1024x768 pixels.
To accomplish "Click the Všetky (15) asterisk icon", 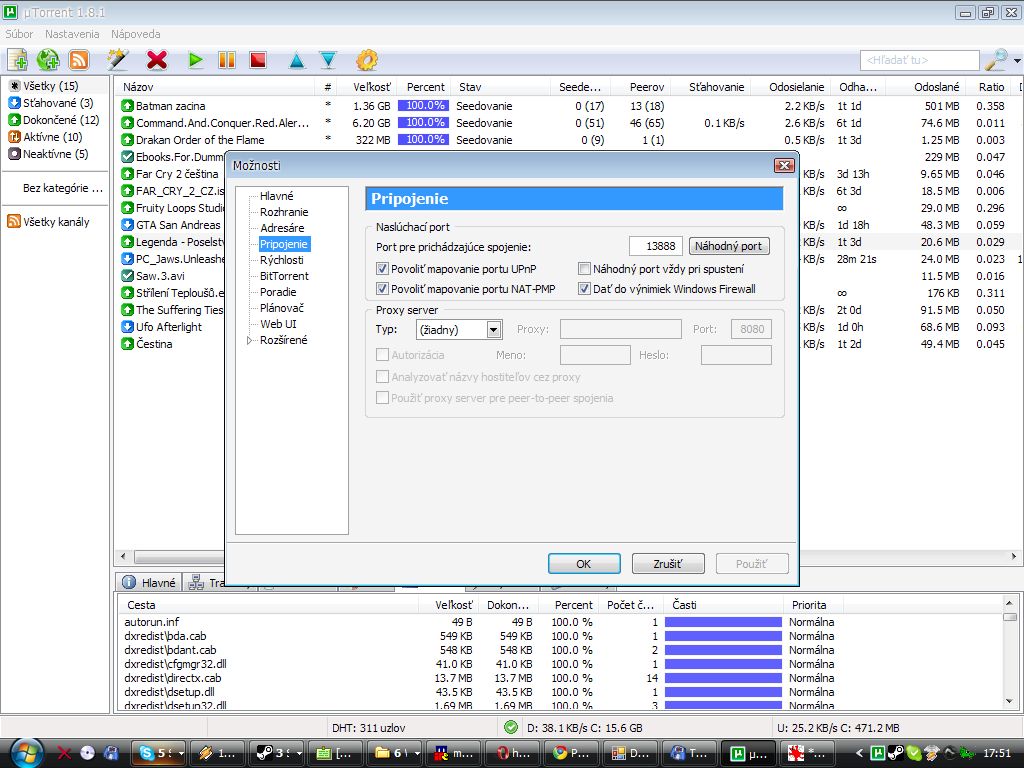I will coord(14,86).
